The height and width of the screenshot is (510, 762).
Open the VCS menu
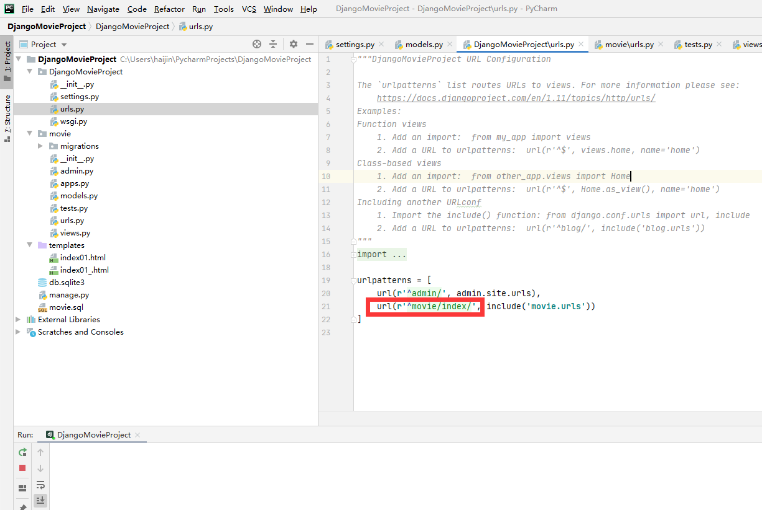[249, 9]
